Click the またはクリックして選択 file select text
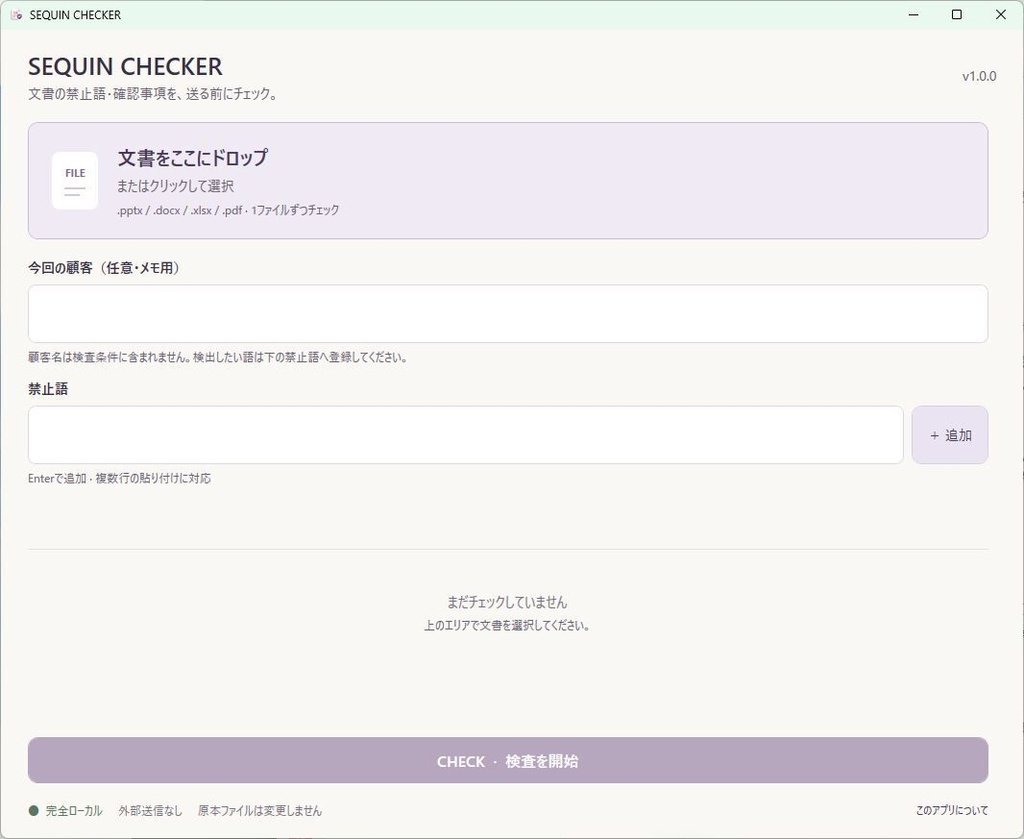This screenshot has height=839, width=1024. (x=175, y=186)
